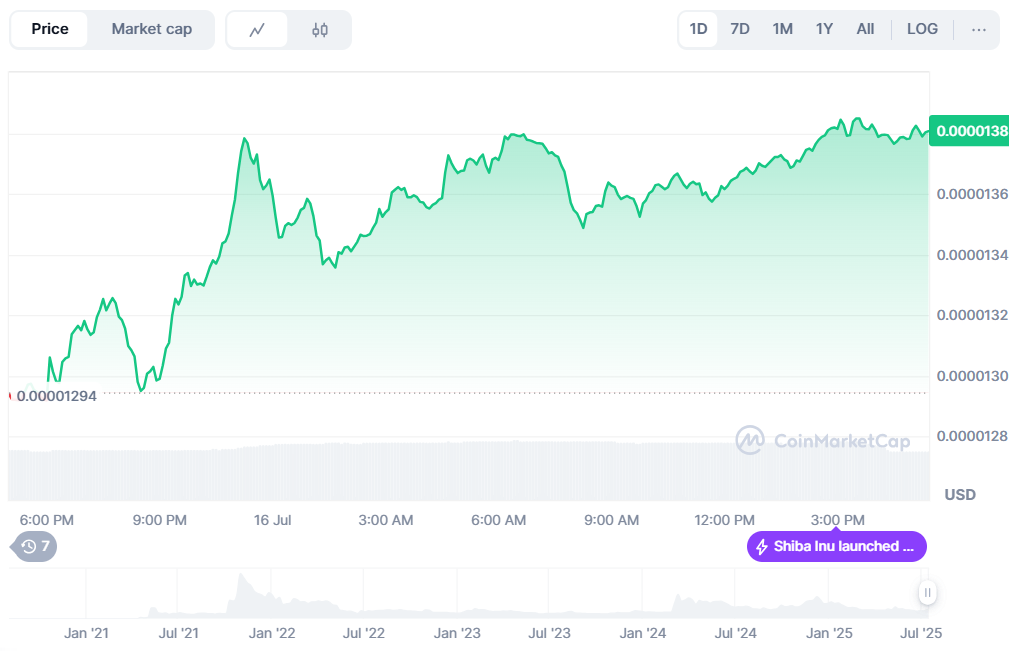The height and width of the screenshot is (651, 1012).
Task: Select the 1Y time range
Action: click(x=824, y=29)
